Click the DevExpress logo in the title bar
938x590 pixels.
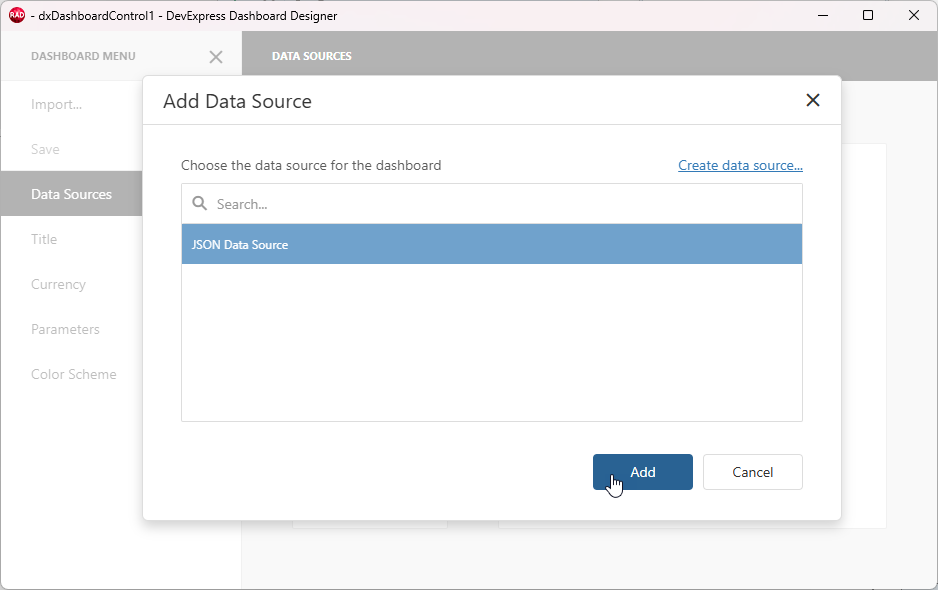pos(14,15)
